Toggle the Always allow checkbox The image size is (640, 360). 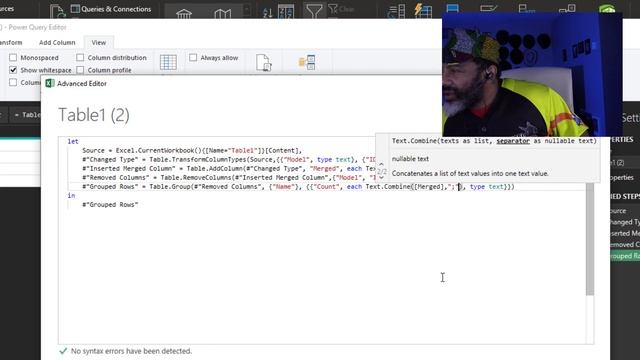193,58
